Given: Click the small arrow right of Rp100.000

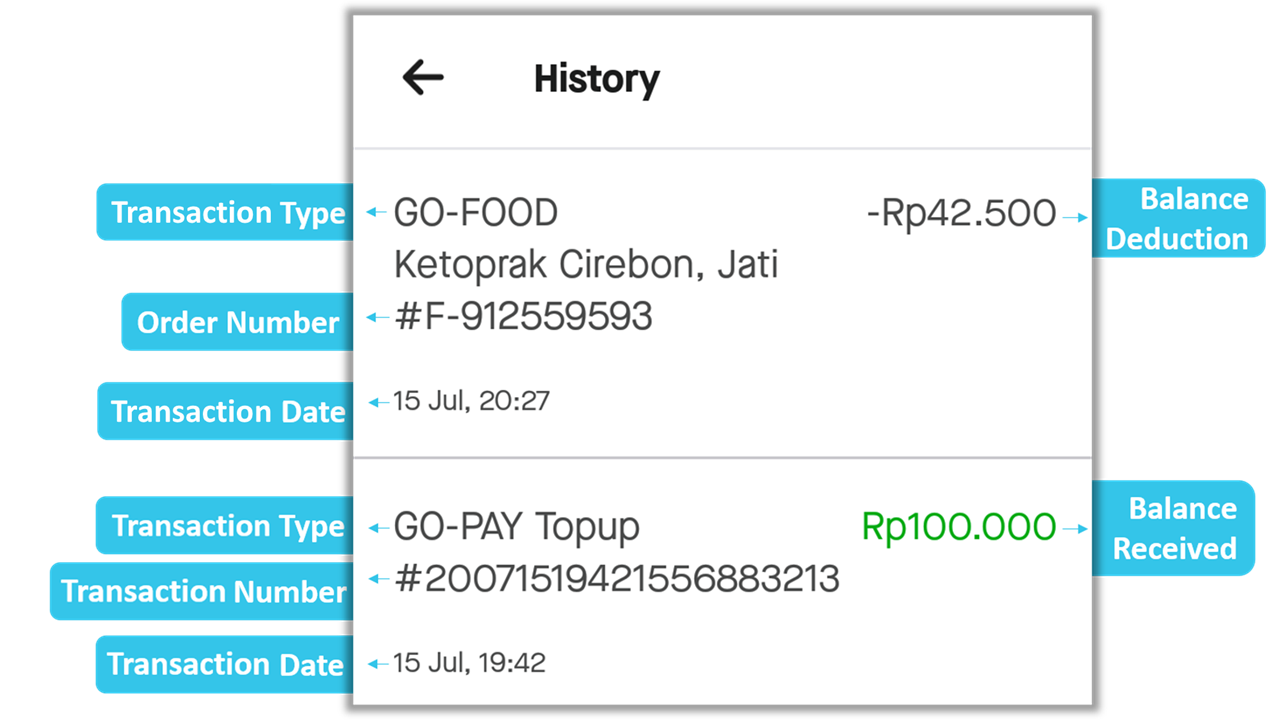Looking at the screenshot, I should tap(1074, 528).
